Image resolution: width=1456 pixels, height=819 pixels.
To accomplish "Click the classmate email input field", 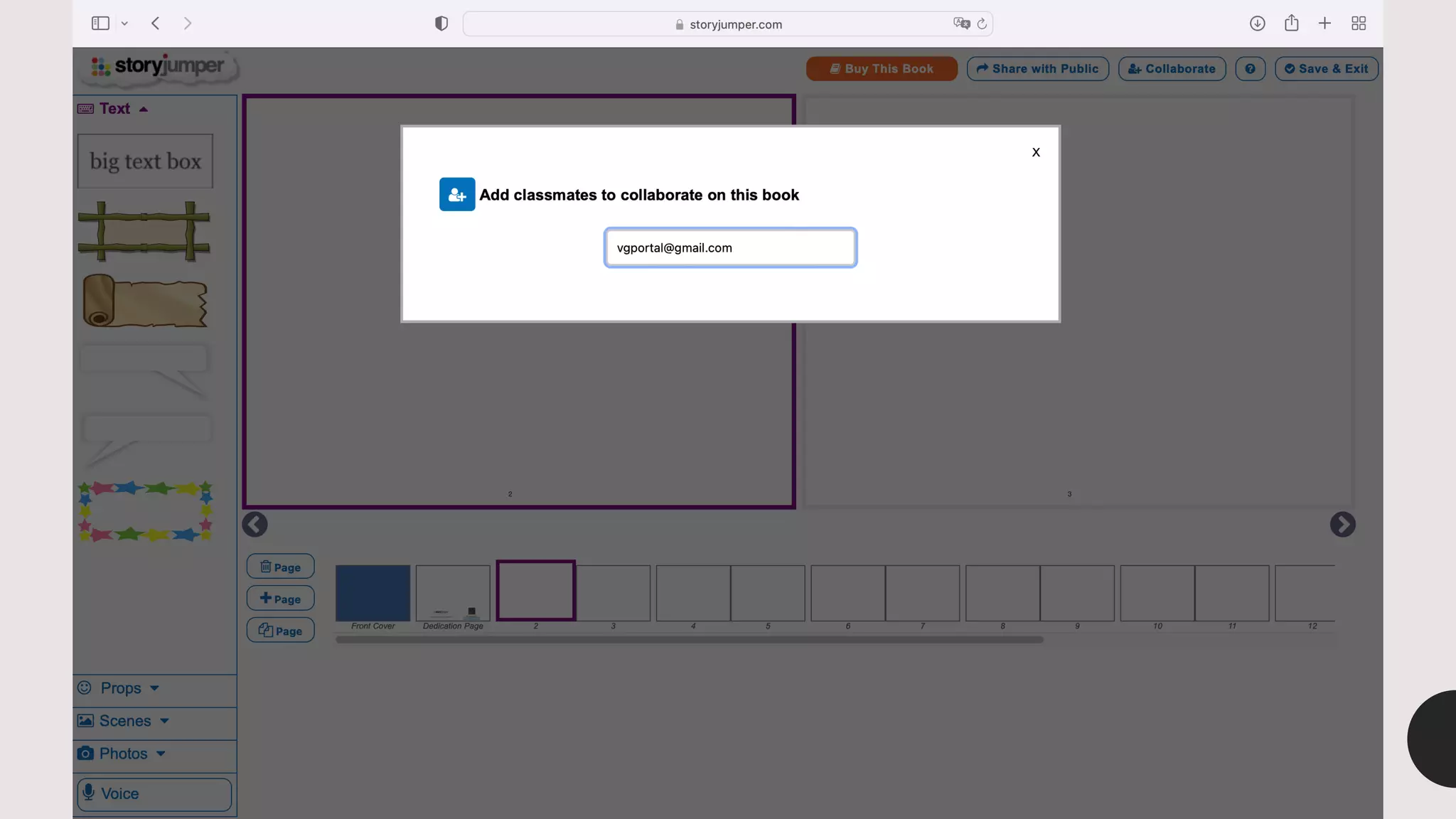I will point(730,248).
